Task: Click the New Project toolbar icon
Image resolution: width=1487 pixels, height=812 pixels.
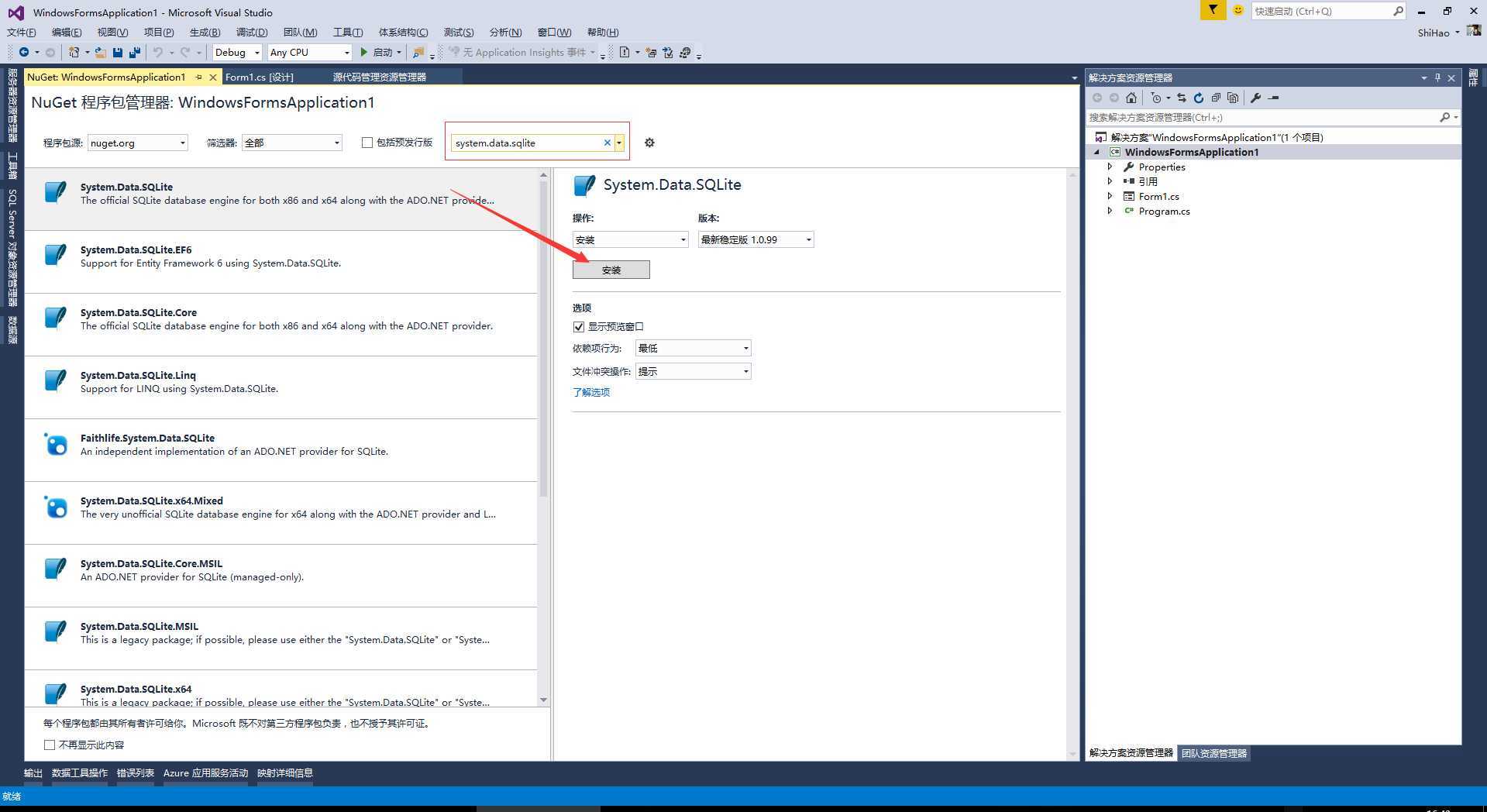Action: click(x=74, y=52)
